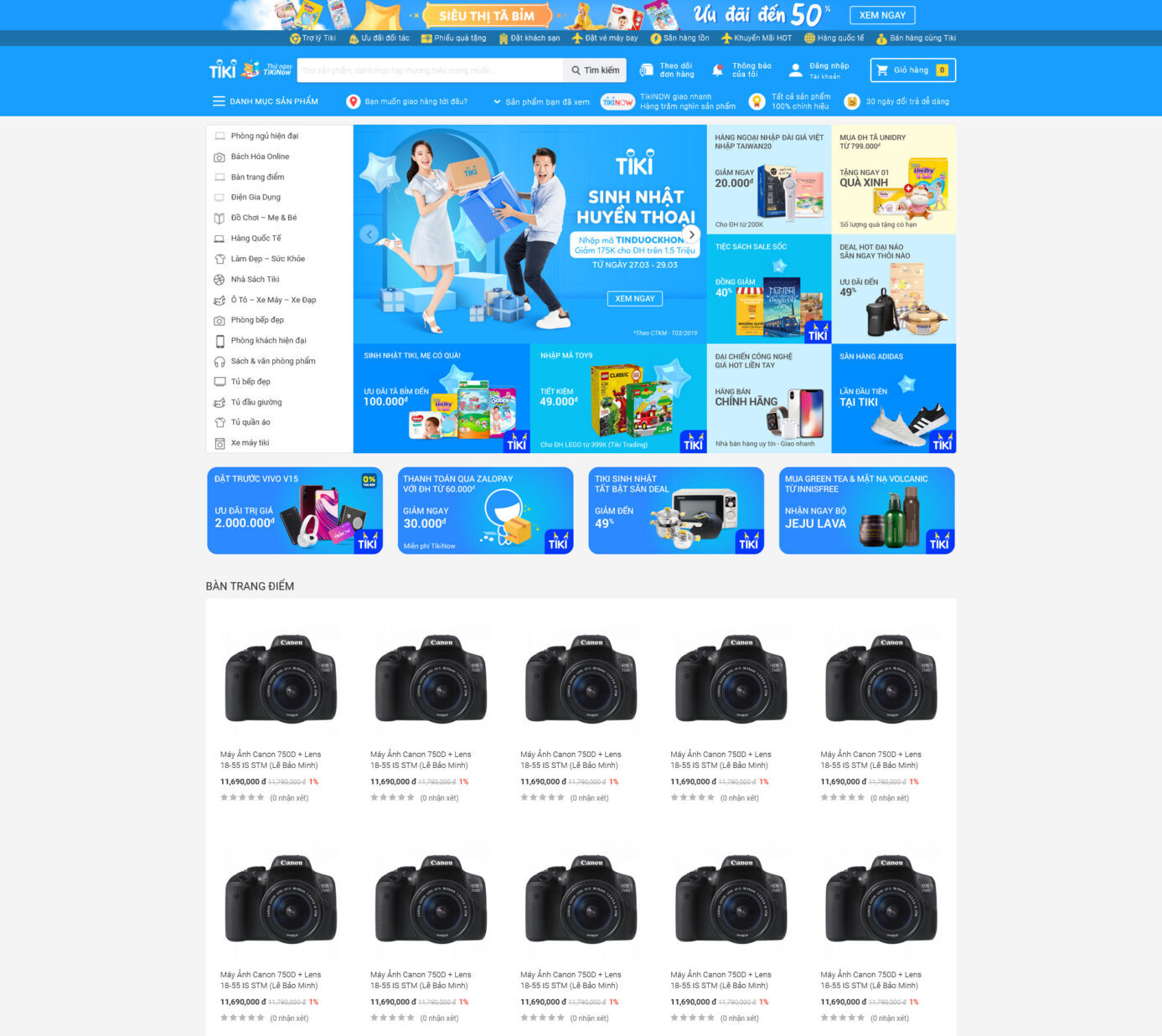Click the Tìm kiếm search button

[x=595, y=70]
